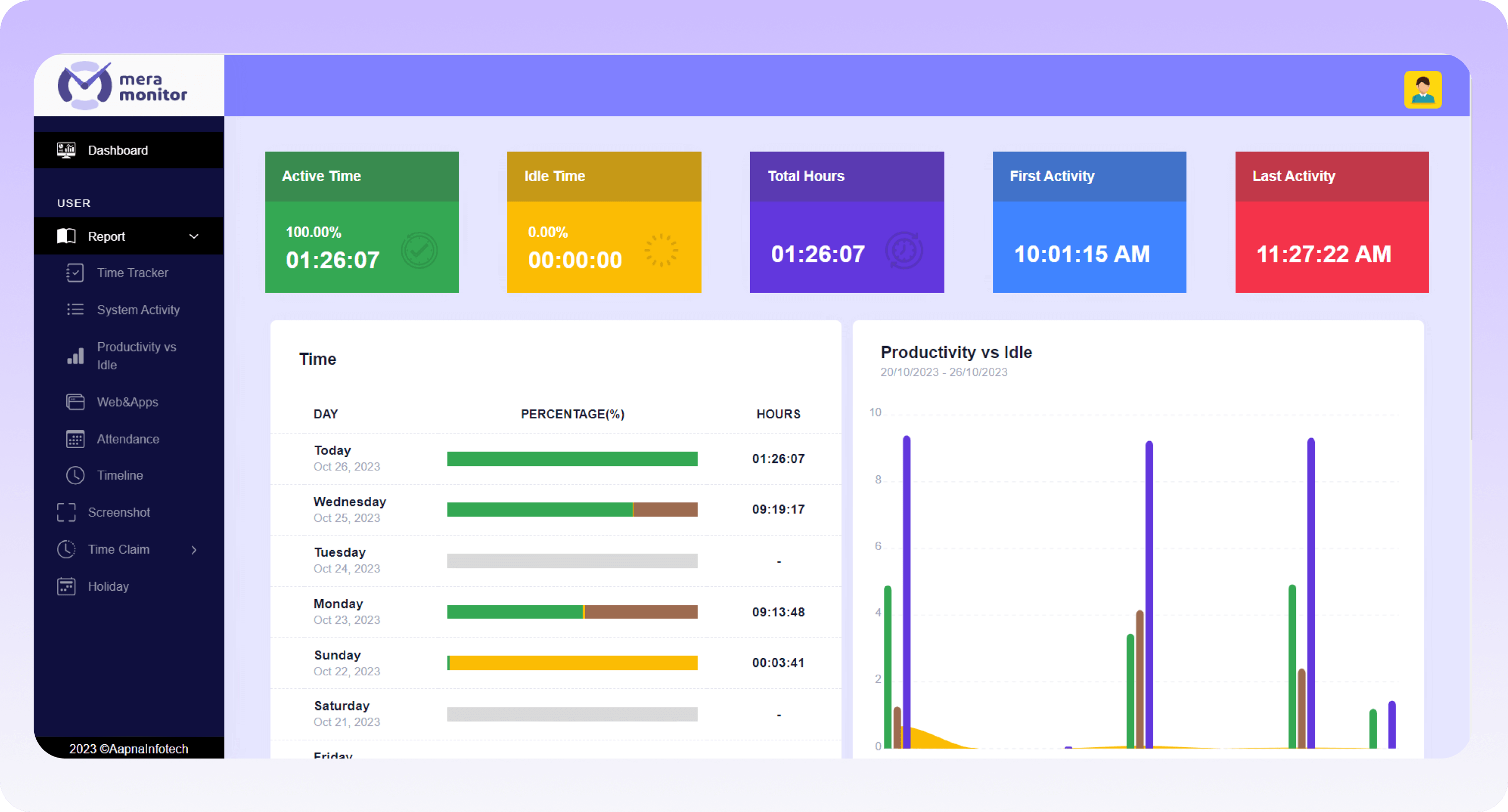Select the Holiday icon
Screen dimensions: 1508x812
[x=65, y=586]
